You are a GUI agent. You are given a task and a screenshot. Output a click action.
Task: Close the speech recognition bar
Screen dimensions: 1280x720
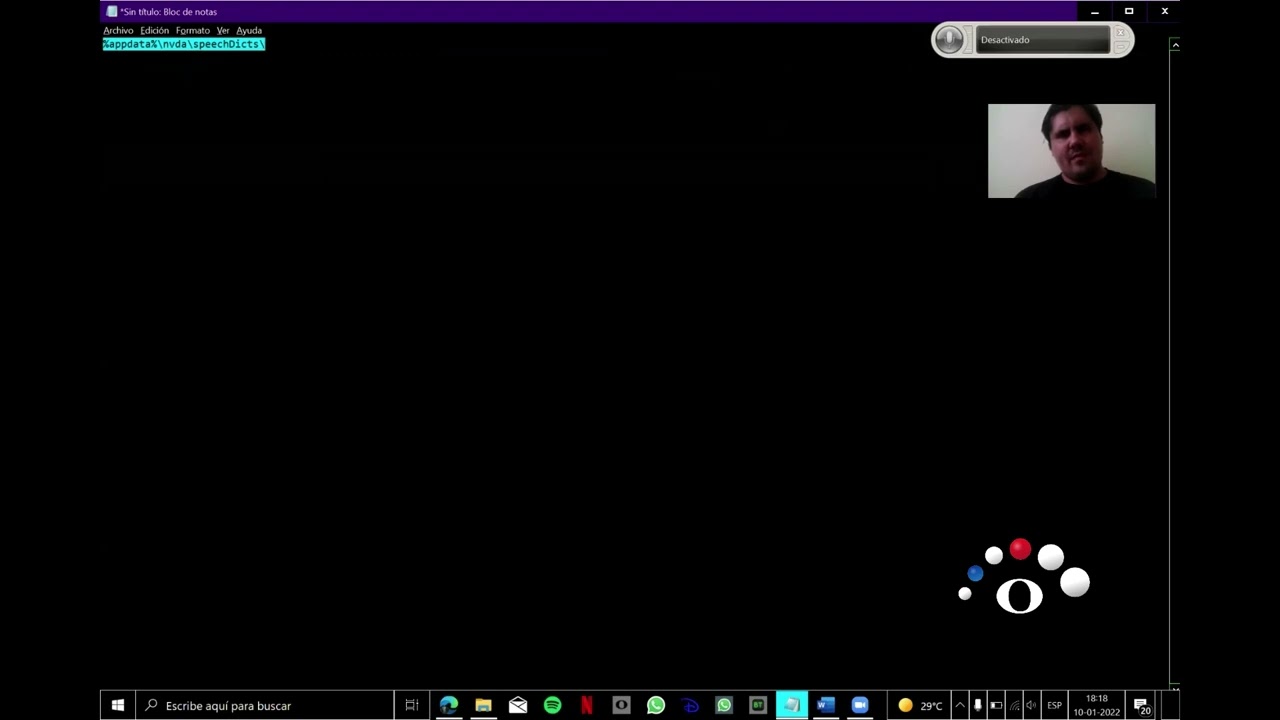[1121, 32]
